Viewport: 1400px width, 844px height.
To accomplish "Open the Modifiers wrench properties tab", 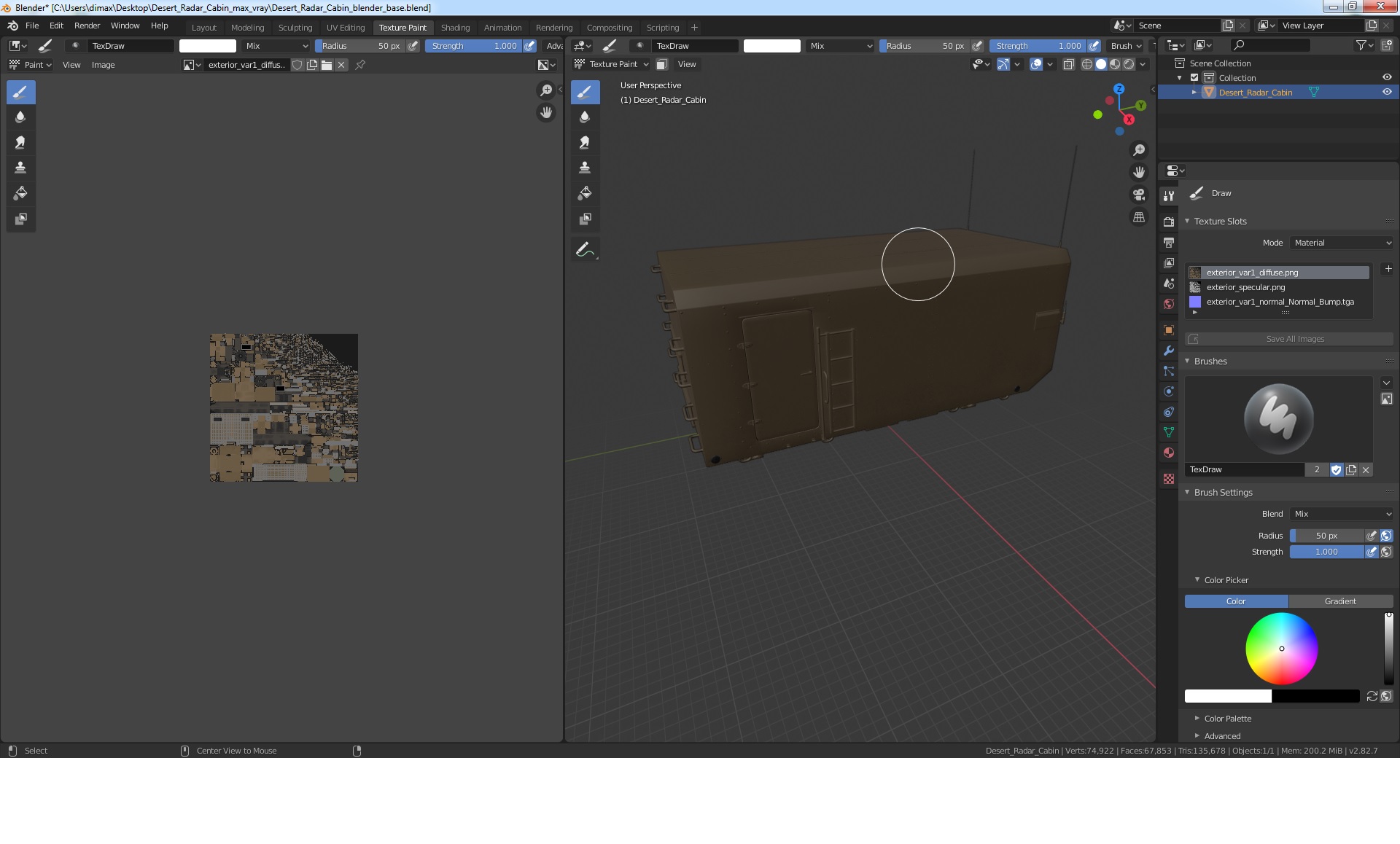I will click(x=1169, y=351).
